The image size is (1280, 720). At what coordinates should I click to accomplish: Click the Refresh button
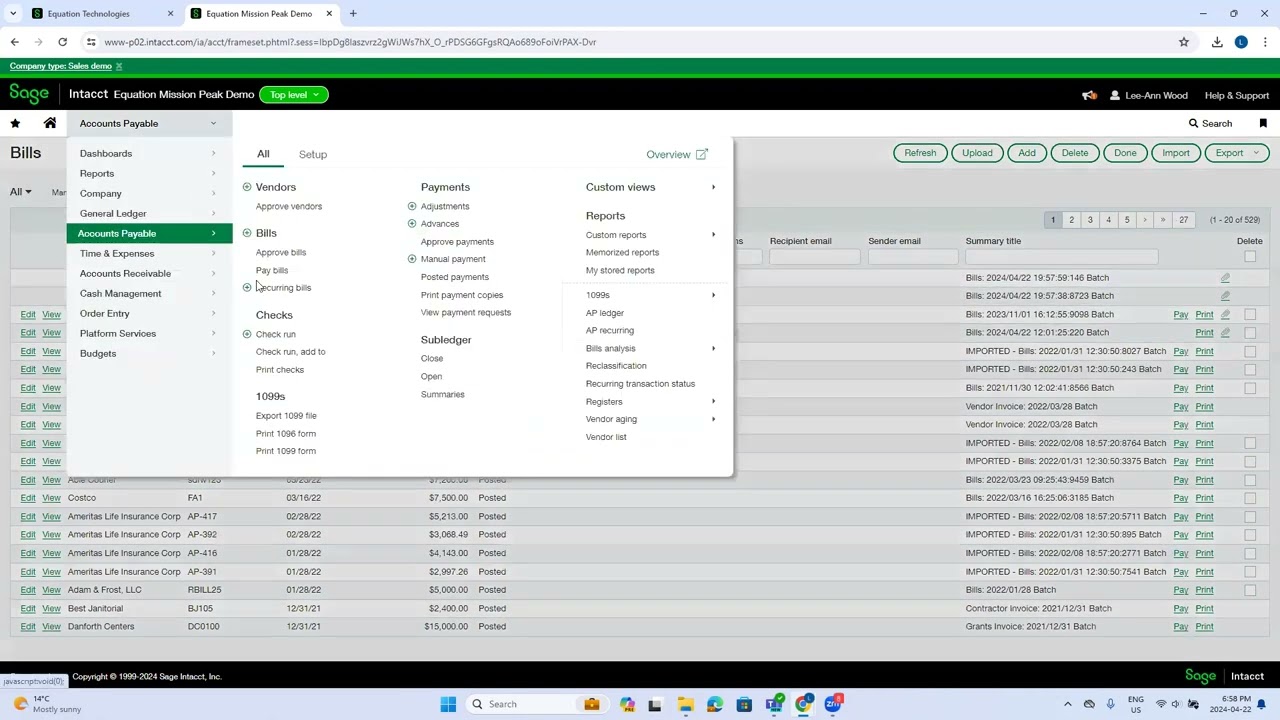tap(920, 153)
